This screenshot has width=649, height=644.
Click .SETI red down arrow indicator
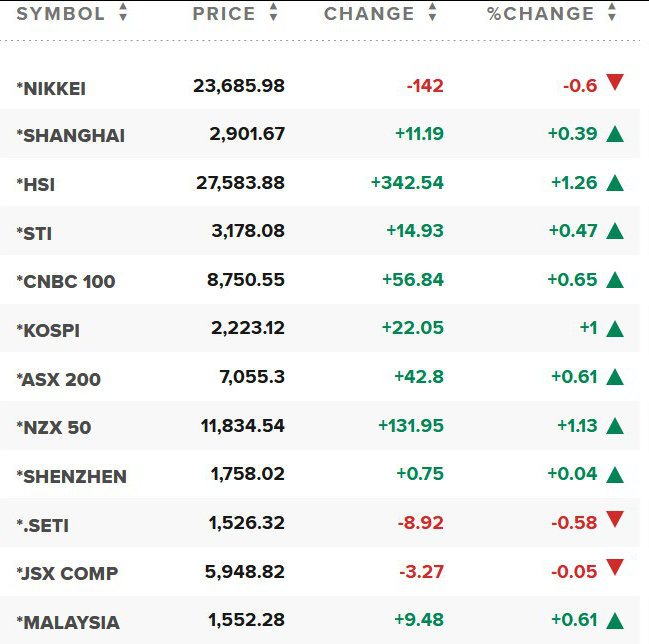615,519
